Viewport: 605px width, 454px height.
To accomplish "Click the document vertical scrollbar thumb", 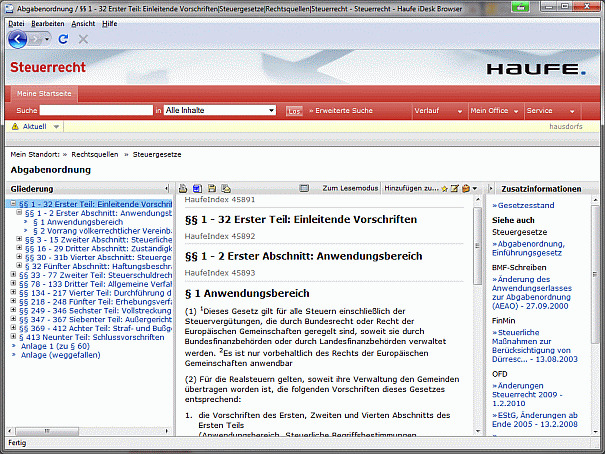I will 478,246.
